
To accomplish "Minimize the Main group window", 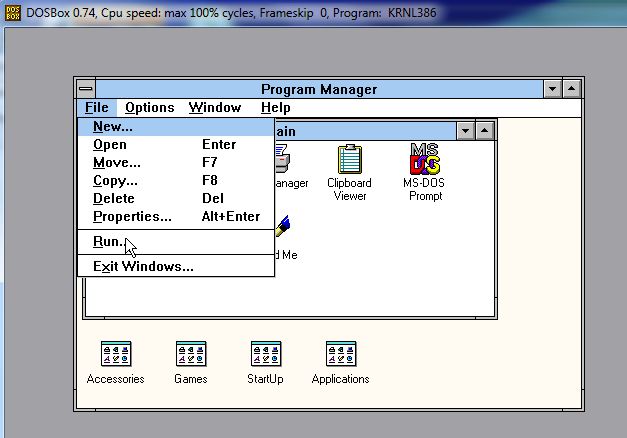I will pos(465,131).
